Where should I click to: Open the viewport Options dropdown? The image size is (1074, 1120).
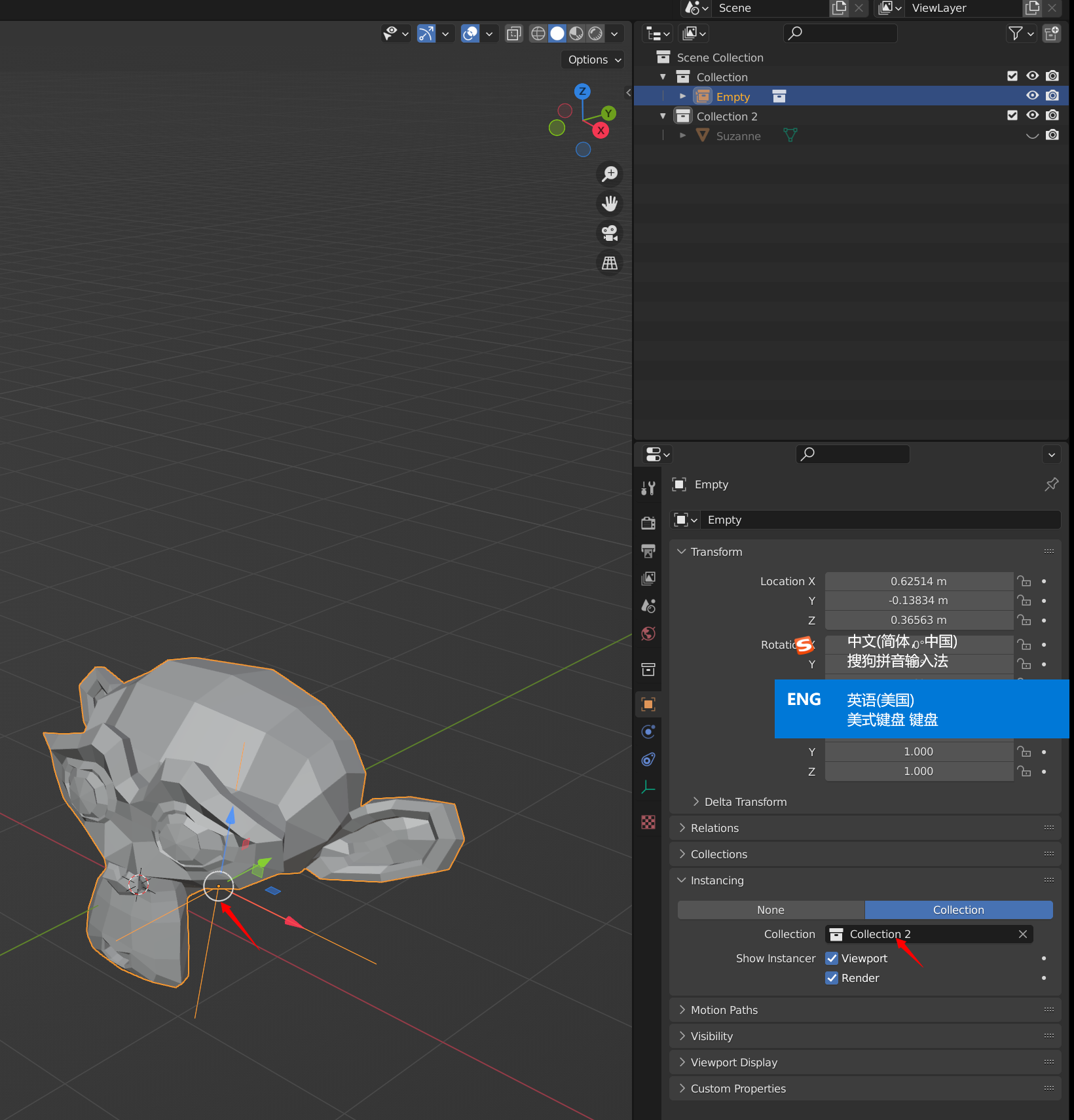[x=595, y=60]
